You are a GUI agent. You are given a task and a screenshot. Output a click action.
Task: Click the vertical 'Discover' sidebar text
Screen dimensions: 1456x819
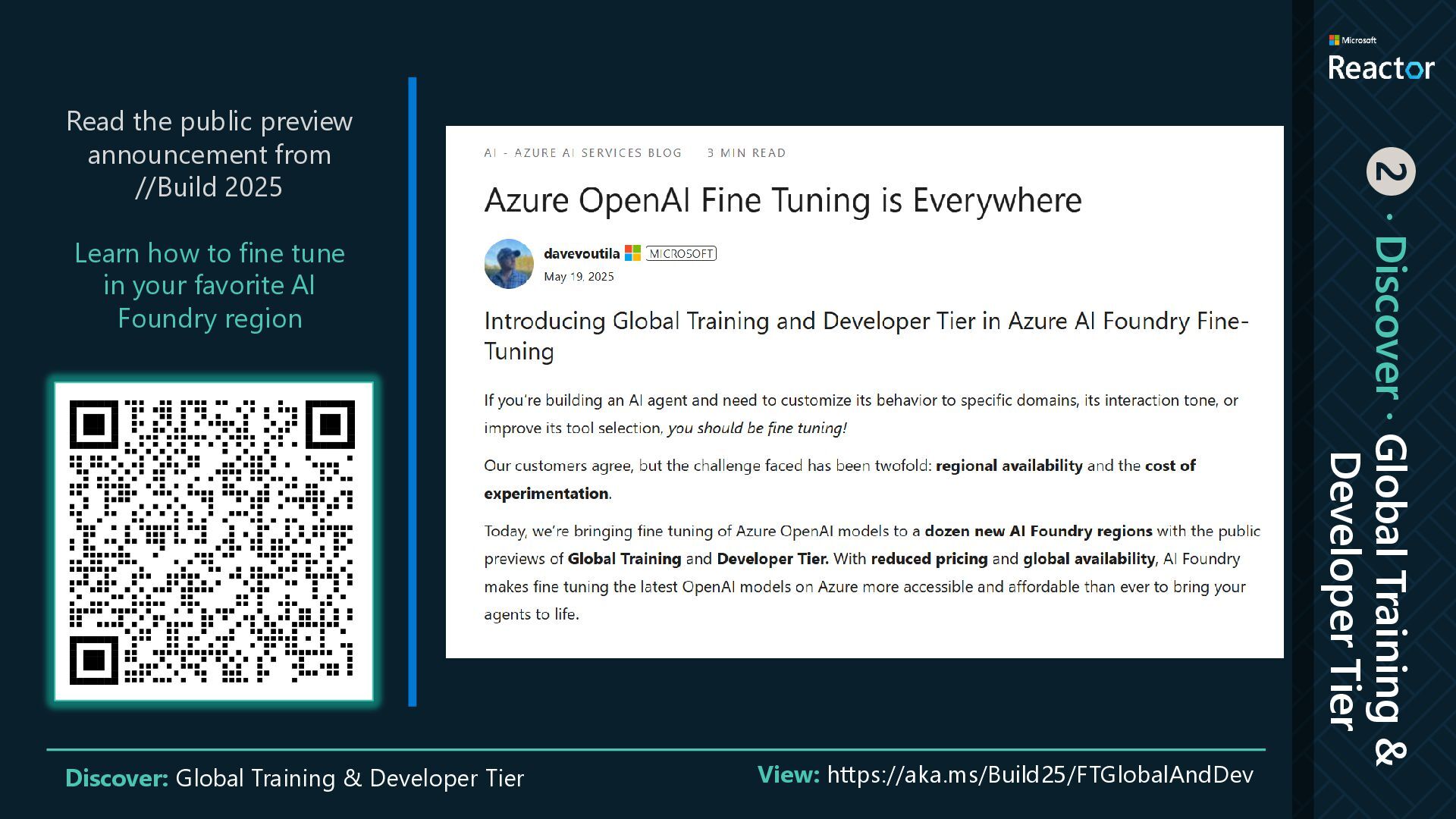click(x=1391, y=317)
